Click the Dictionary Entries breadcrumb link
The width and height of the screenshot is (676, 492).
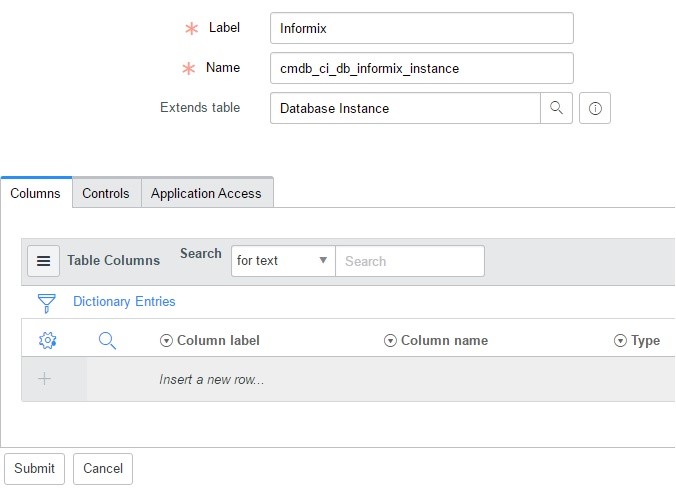tap(124, 301)
